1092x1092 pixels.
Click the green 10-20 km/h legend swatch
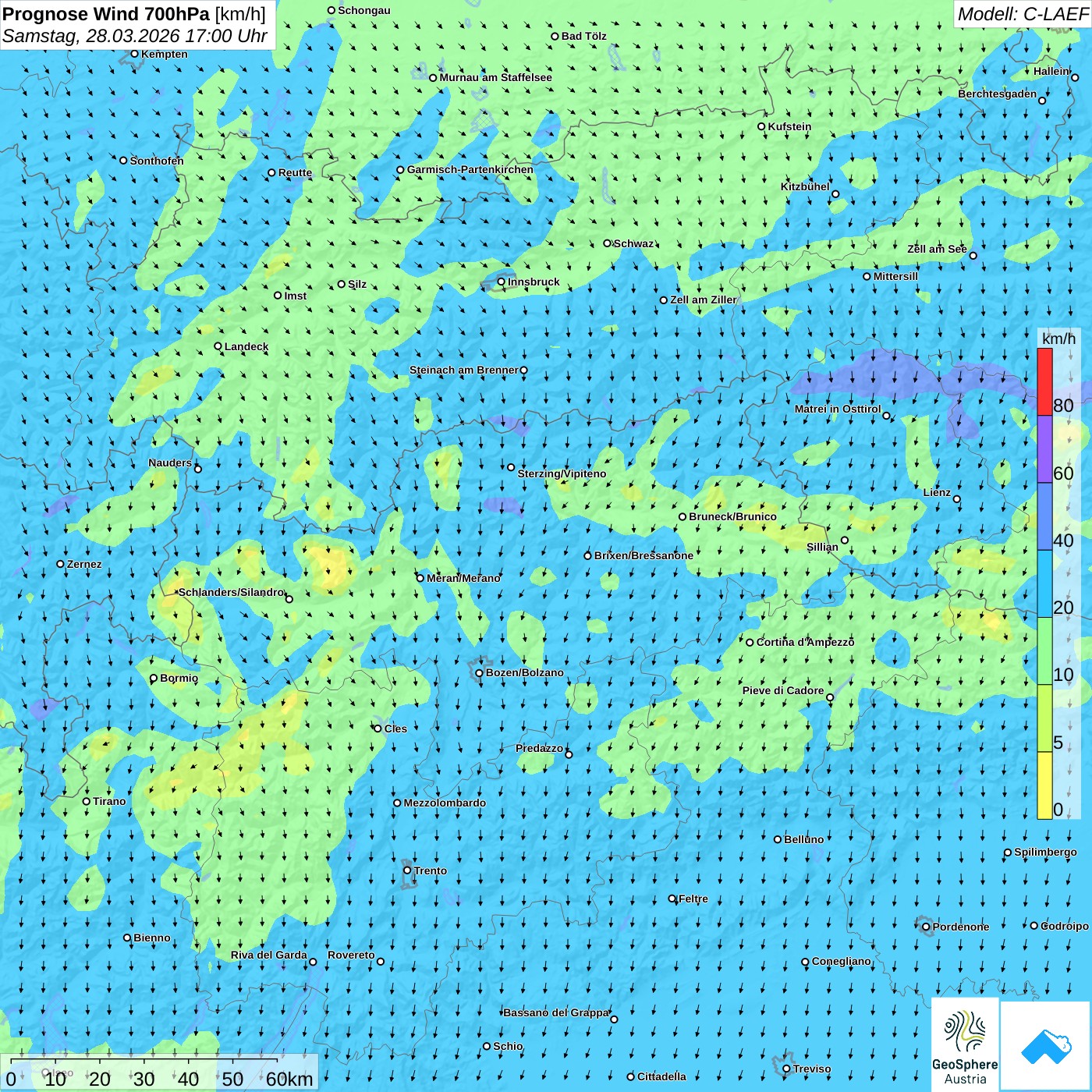coord(1044,651)
